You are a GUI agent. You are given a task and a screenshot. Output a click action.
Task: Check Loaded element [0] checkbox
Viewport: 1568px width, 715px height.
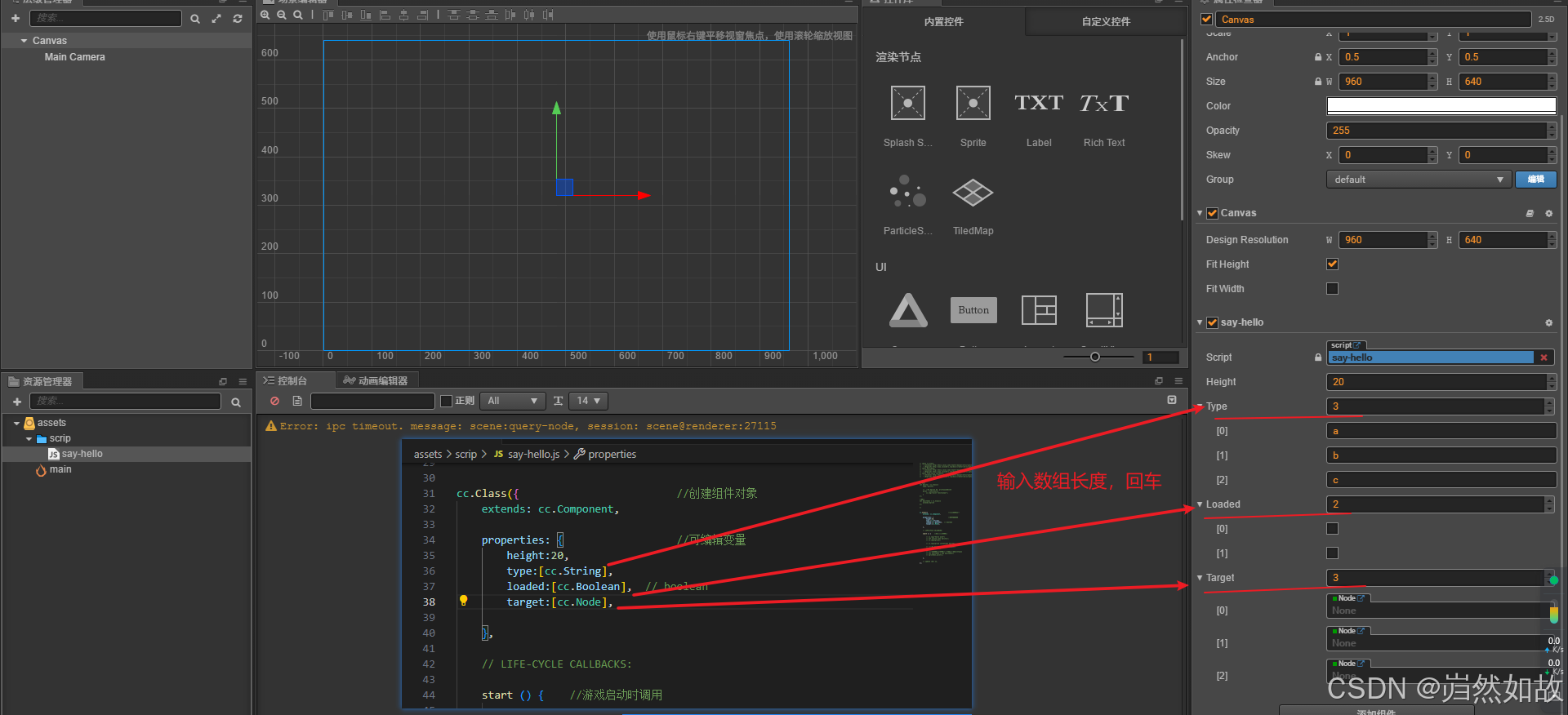click(1332, 528)
